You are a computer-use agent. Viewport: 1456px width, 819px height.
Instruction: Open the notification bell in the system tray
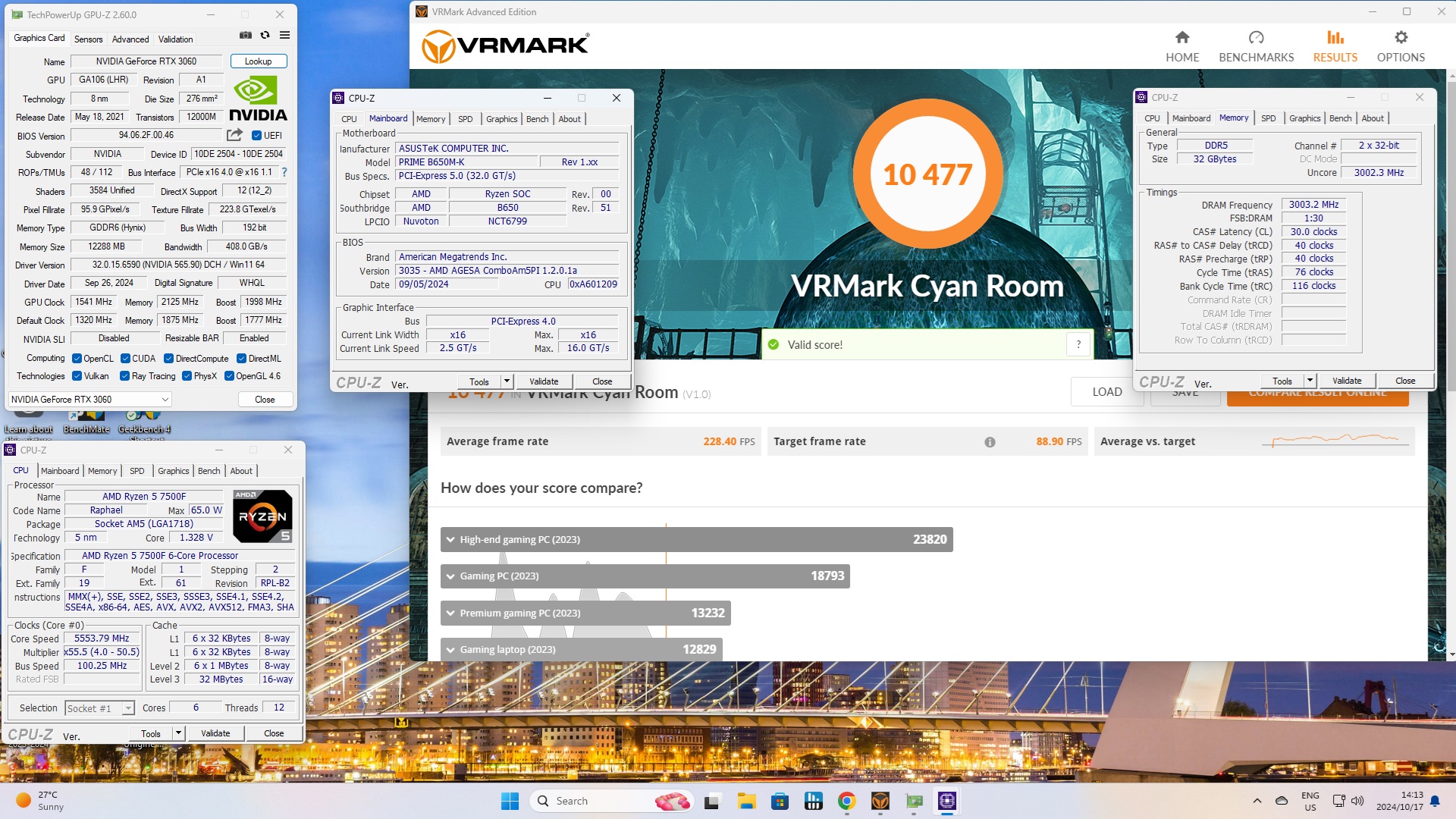(1435, 801)
